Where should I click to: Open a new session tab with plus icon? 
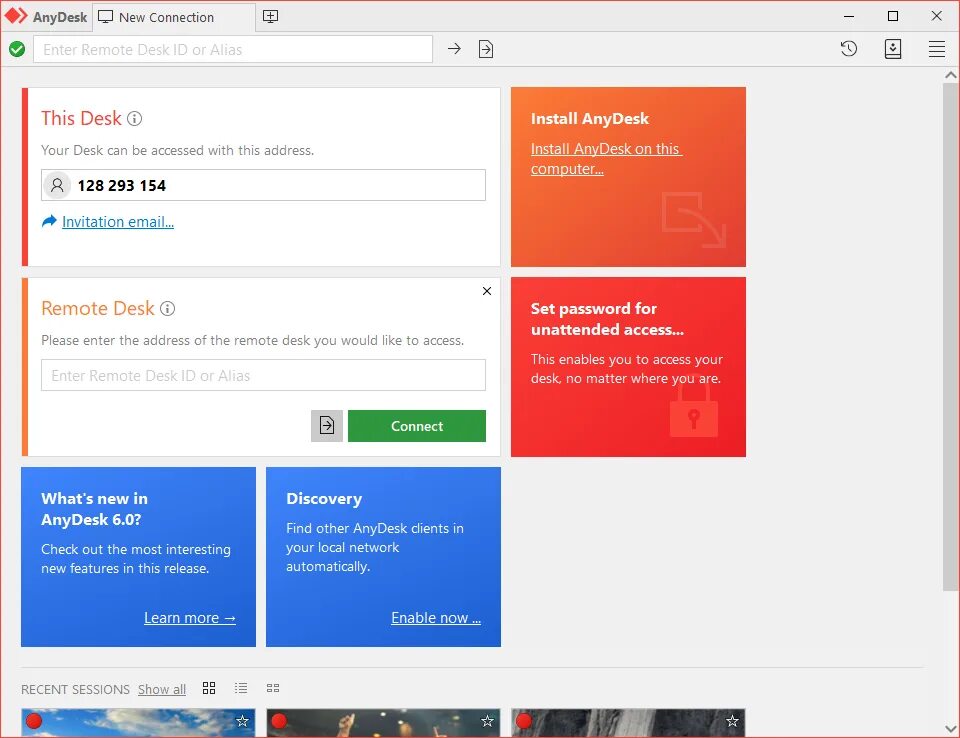(270, 17)
